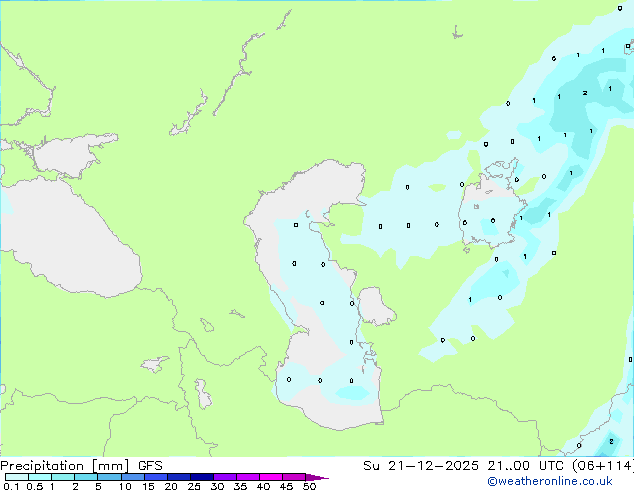Screen dimensions: 634x490
Task: Click the 5–10 mm legend swatch
Action: pyautogui.click(x=109, y=477)
